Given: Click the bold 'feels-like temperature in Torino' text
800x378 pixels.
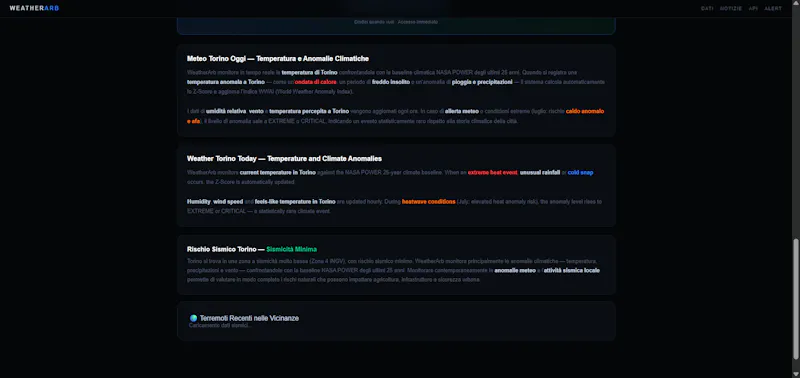Looking at the screenshot, I should click(x=295, y=201).
